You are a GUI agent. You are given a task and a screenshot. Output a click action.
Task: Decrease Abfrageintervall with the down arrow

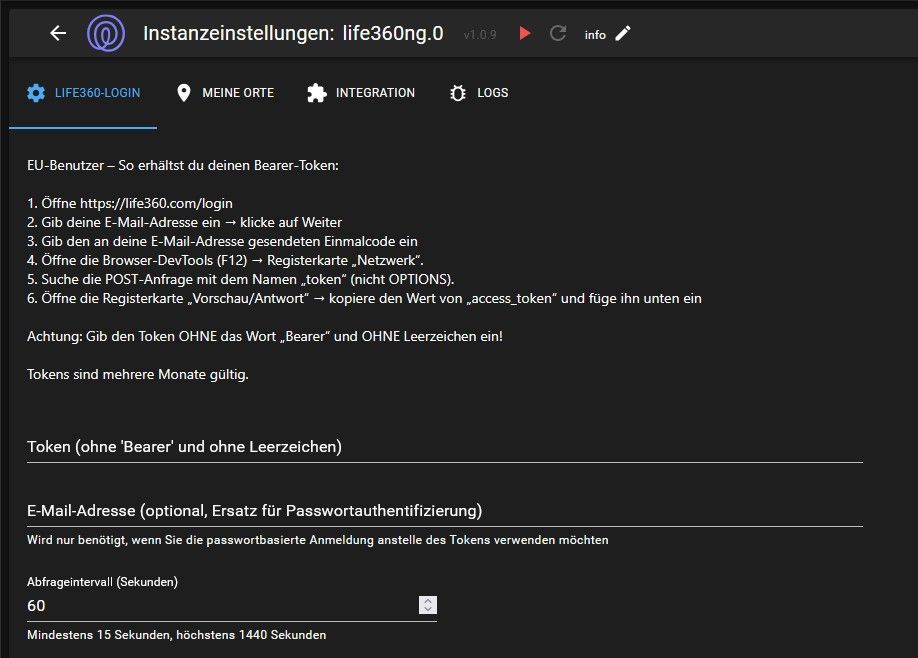pyautogui.click(x=428, y=609)
